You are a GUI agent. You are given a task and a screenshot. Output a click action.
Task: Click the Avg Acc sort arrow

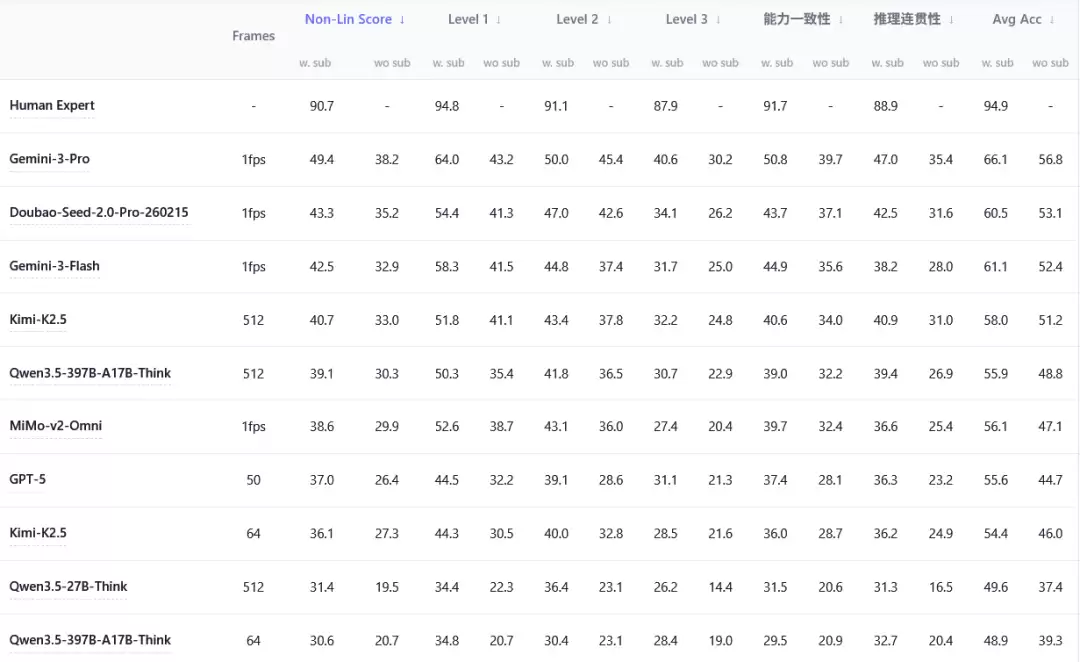[x=1052, y=20]
